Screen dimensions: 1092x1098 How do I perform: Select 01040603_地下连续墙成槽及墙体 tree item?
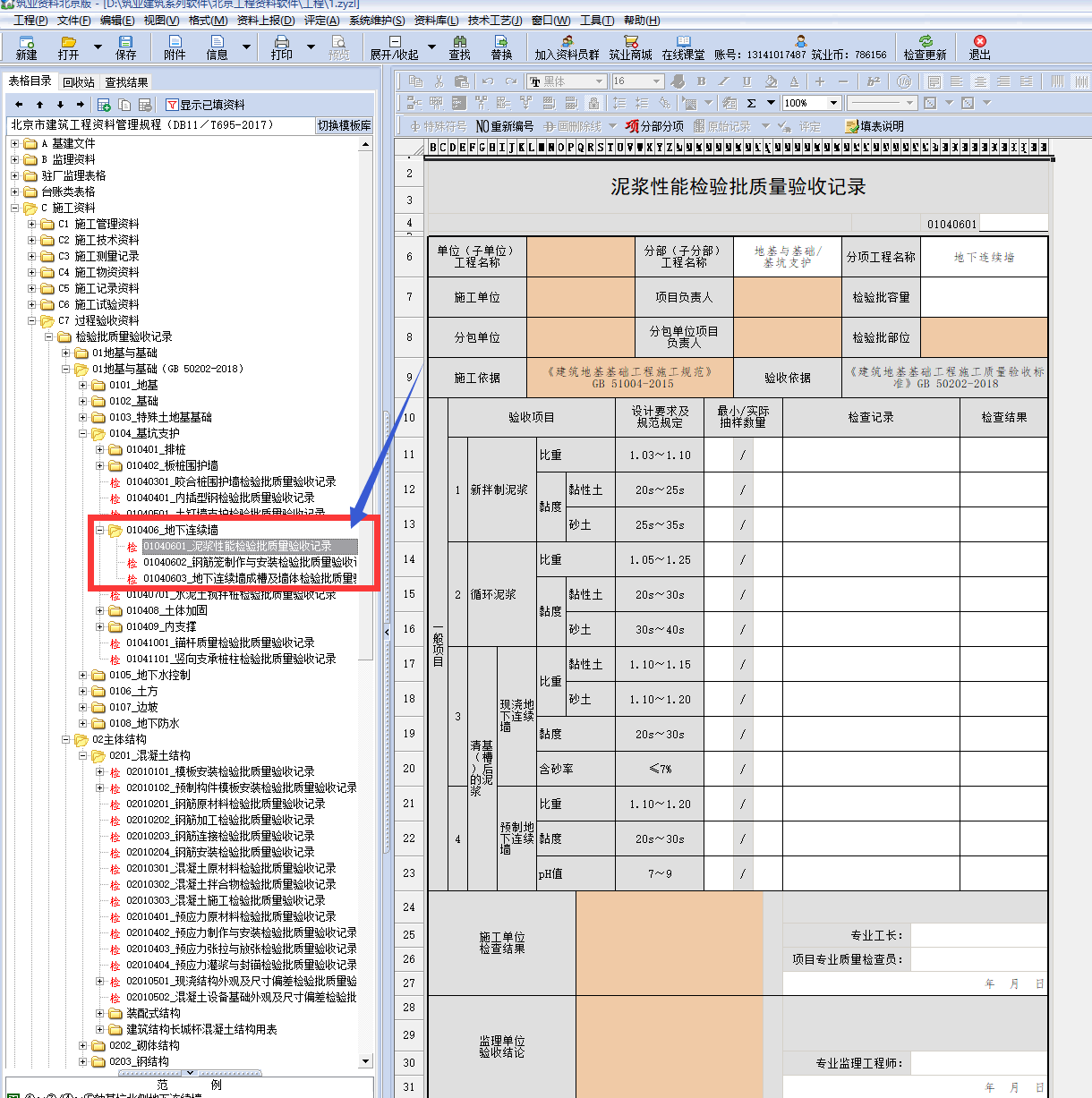(x=250, y=578)
